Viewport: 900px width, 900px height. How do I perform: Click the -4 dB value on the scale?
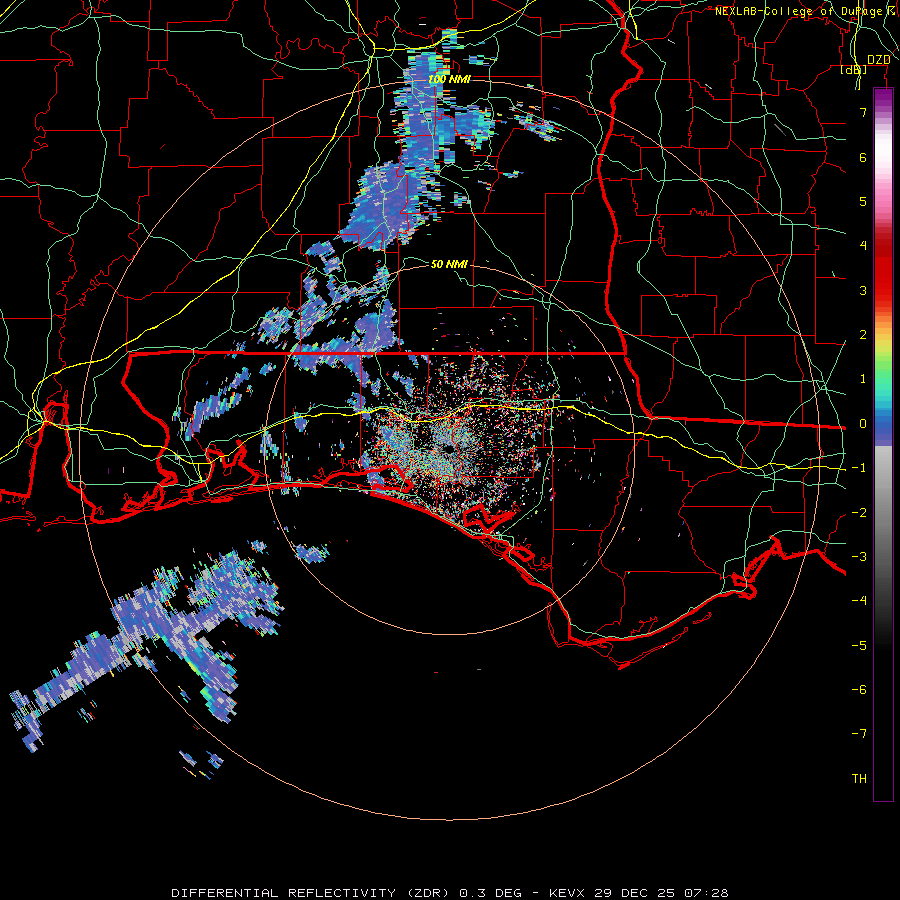click(x=859, y=601)
